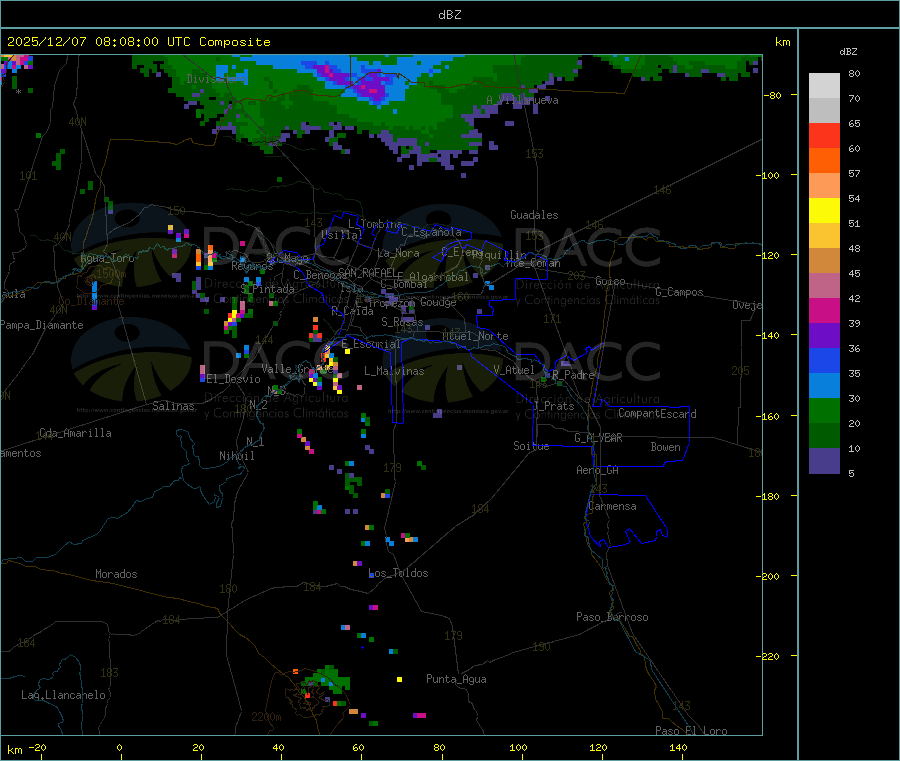900x761 pixels.
Task: Click the V_Atuel location label
Action: [x=514, y=370]
